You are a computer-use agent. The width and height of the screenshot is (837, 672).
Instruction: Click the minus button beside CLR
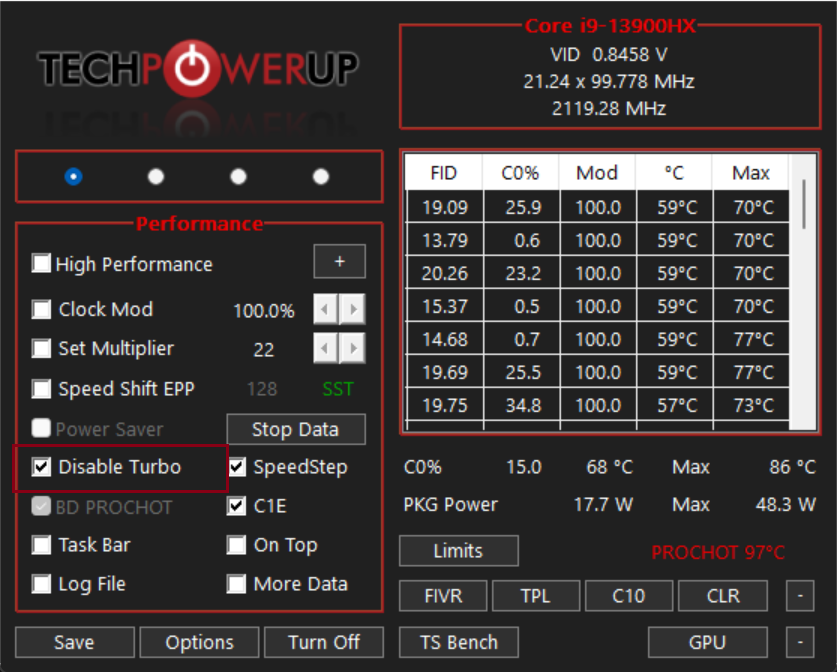coord(800,596)
